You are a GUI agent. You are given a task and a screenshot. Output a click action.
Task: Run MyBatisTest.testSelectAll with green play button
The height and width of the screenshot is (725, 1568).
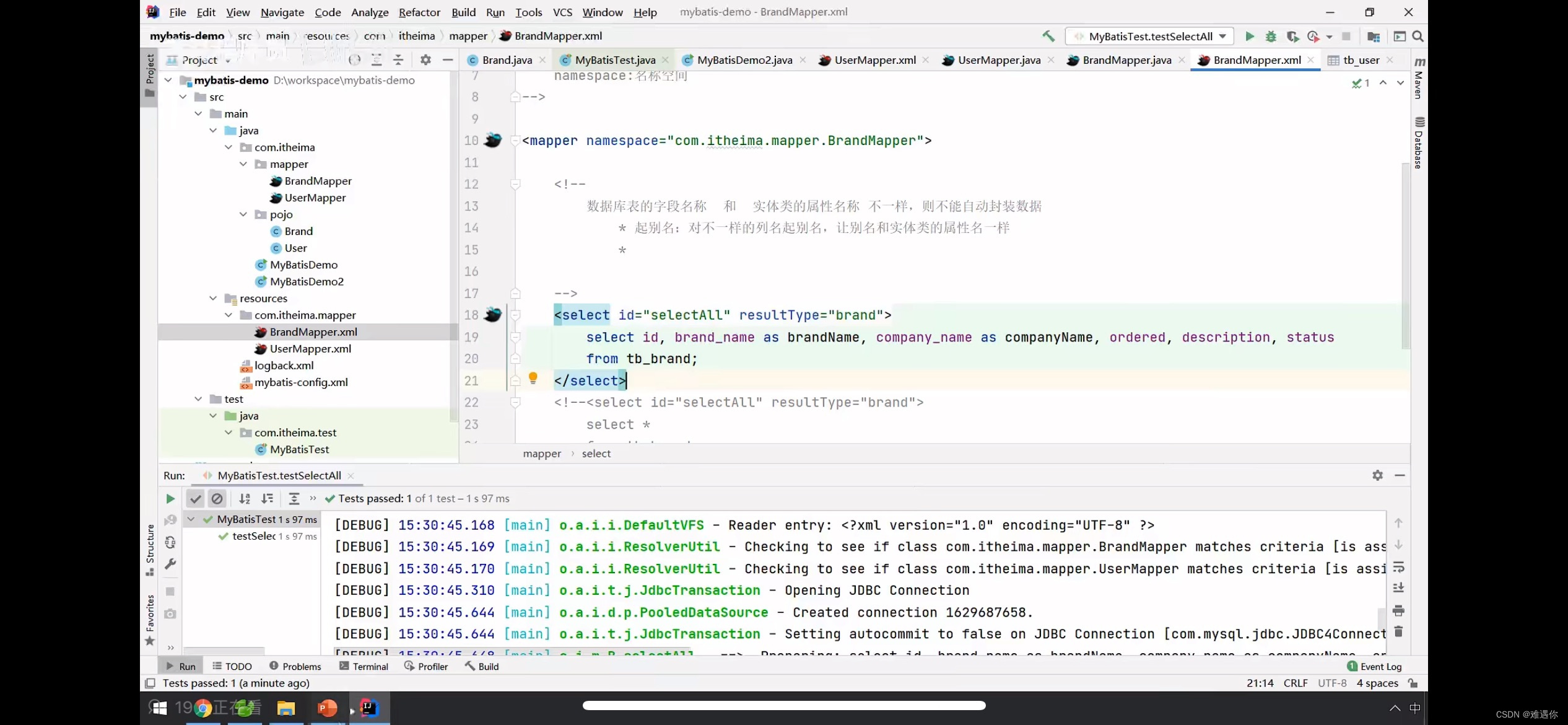[x=1250, y=36]
